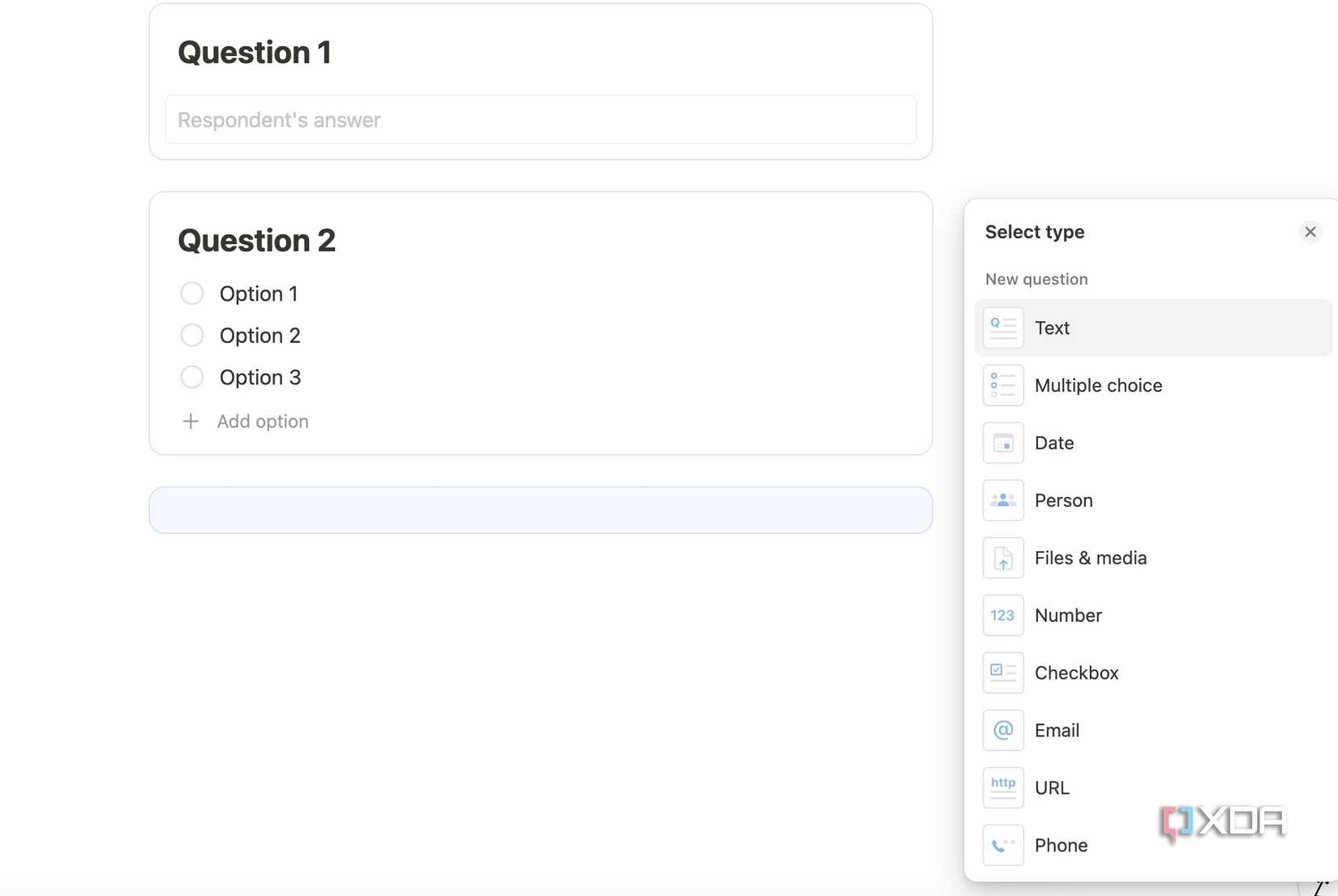Viewport: 1338px width, 896px height.
Task: Click the Number 123 icon
Action: click(1003, 615)
